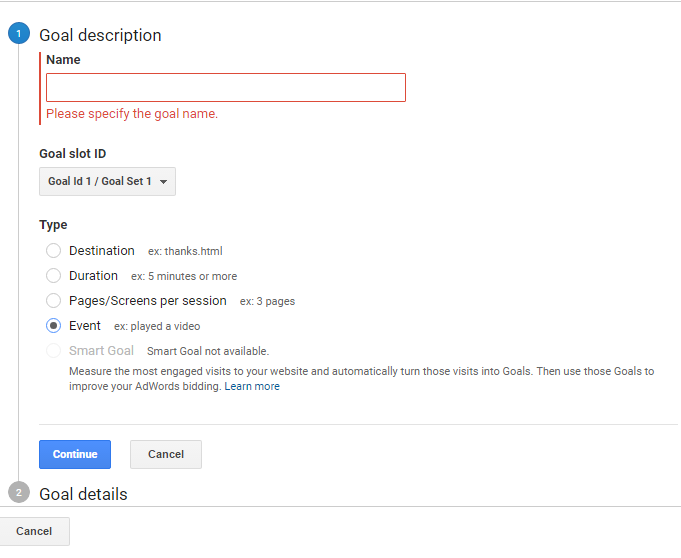Viewport: 681px width, 558px height.
Task: Click the step 1 circle icon
Action: click(x=19, y=33)
